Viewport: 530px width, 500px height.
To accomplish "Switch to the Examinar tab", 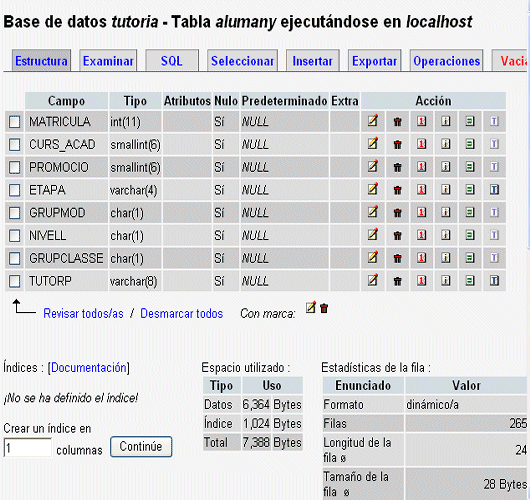I will click(x=108, y=61).
